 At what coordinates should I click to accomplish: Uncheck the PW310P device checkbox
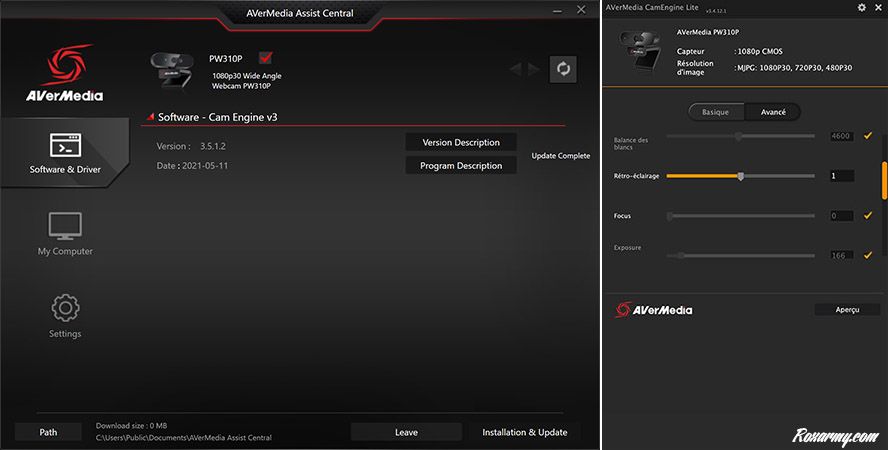click(265, 57)
